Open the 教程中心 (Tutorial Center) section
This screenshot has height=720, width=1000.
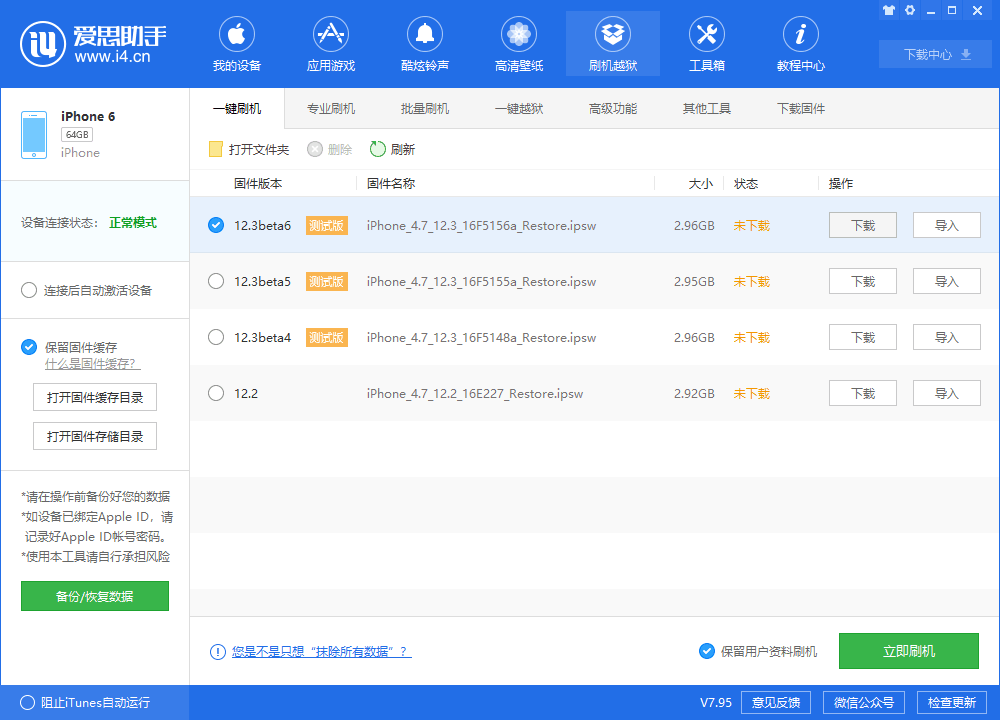[800, 43]
